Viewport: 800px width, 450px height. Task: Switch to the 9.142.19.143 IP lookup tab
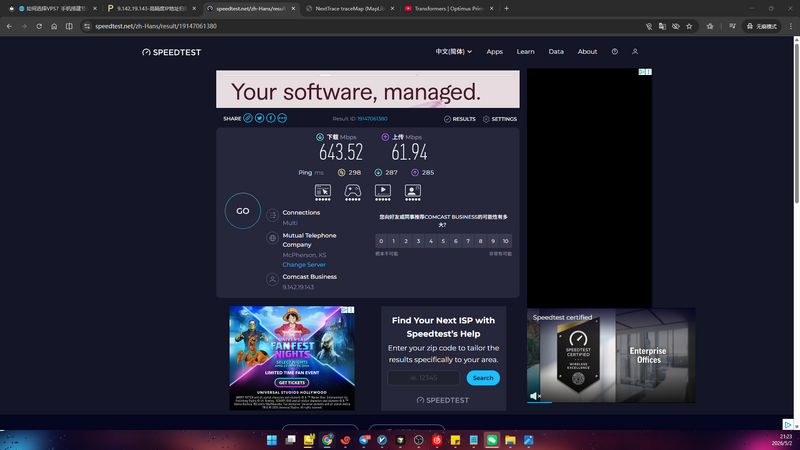click(152, 9)
